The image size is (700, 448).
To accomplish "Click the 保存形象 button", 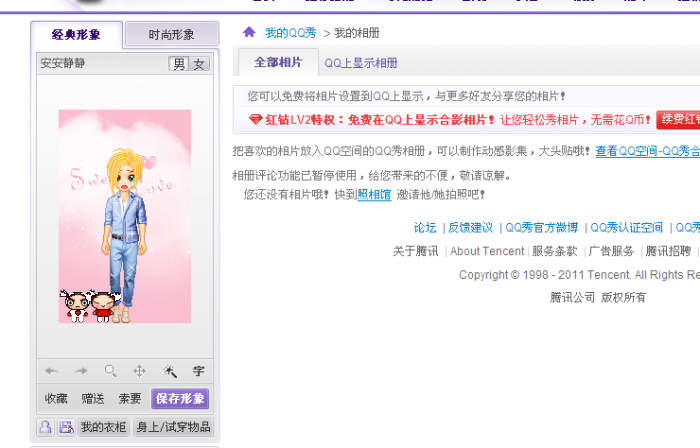I will (x=180, y=398).
